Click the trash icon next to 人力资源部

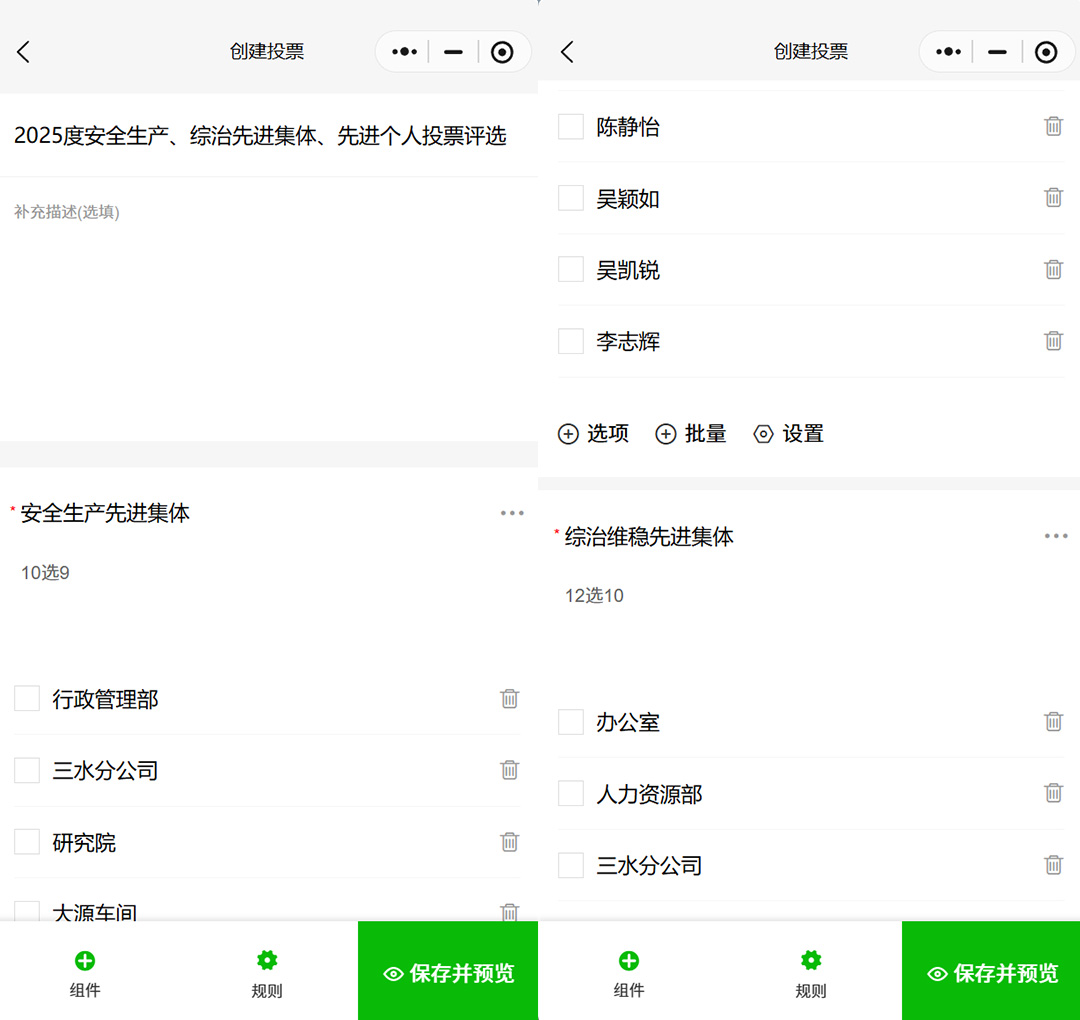click(x=1053, y=793)
